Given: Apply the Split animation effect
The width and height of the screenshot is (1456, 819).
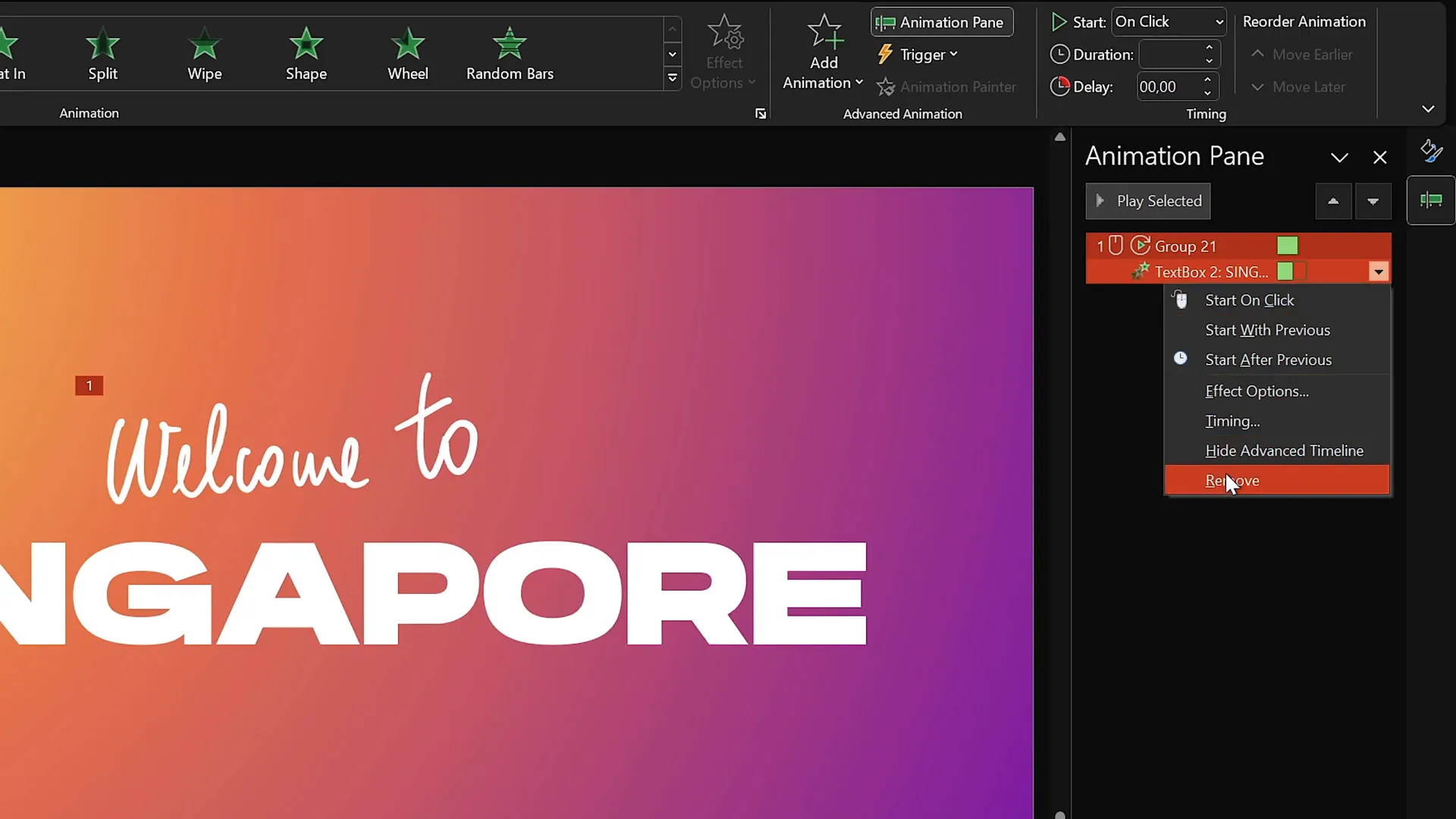Looking at the screenshot, I should pos(102,53).
